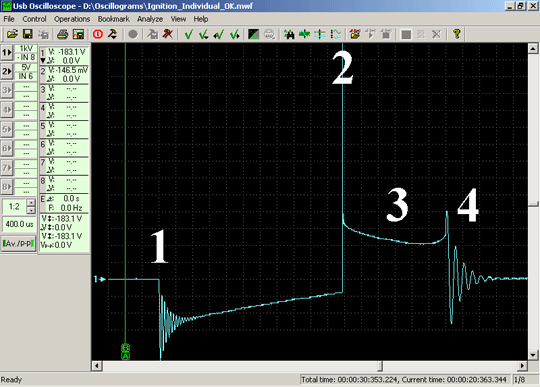Click the Total time readout in status bar
540x387 pixels.
pyautogui.click(x=350, y=379)
